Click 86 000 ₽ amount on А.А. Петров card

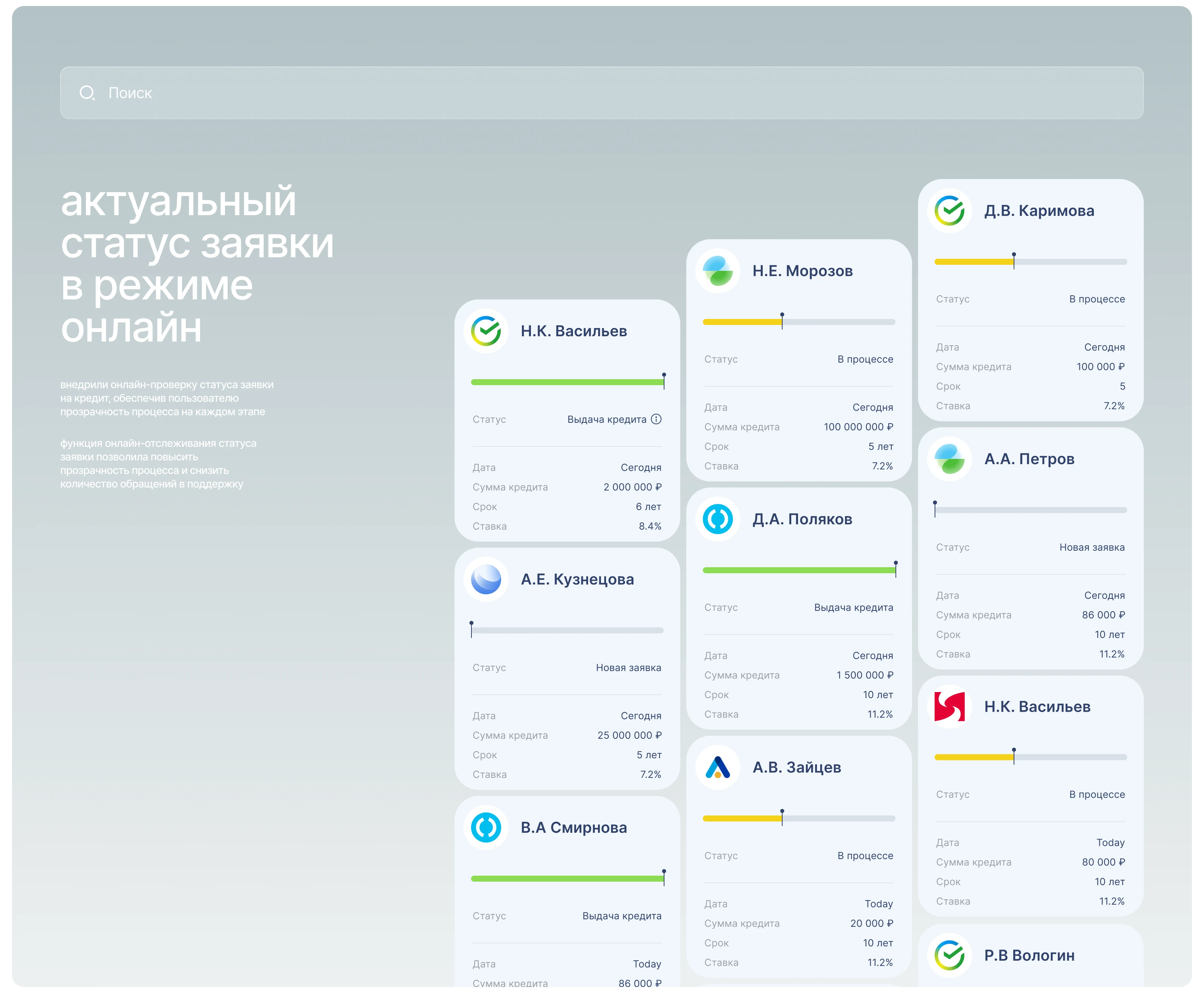point(1103,615)
